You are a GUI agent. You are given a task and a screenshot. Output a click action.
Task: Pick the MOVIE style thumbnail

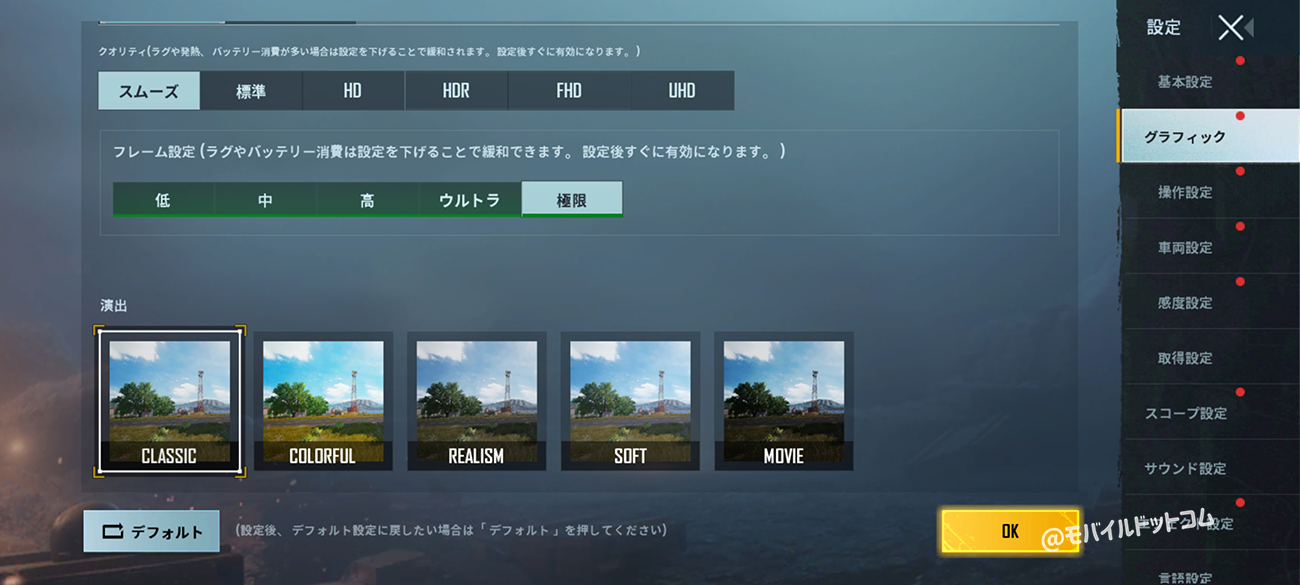point(784,401)
